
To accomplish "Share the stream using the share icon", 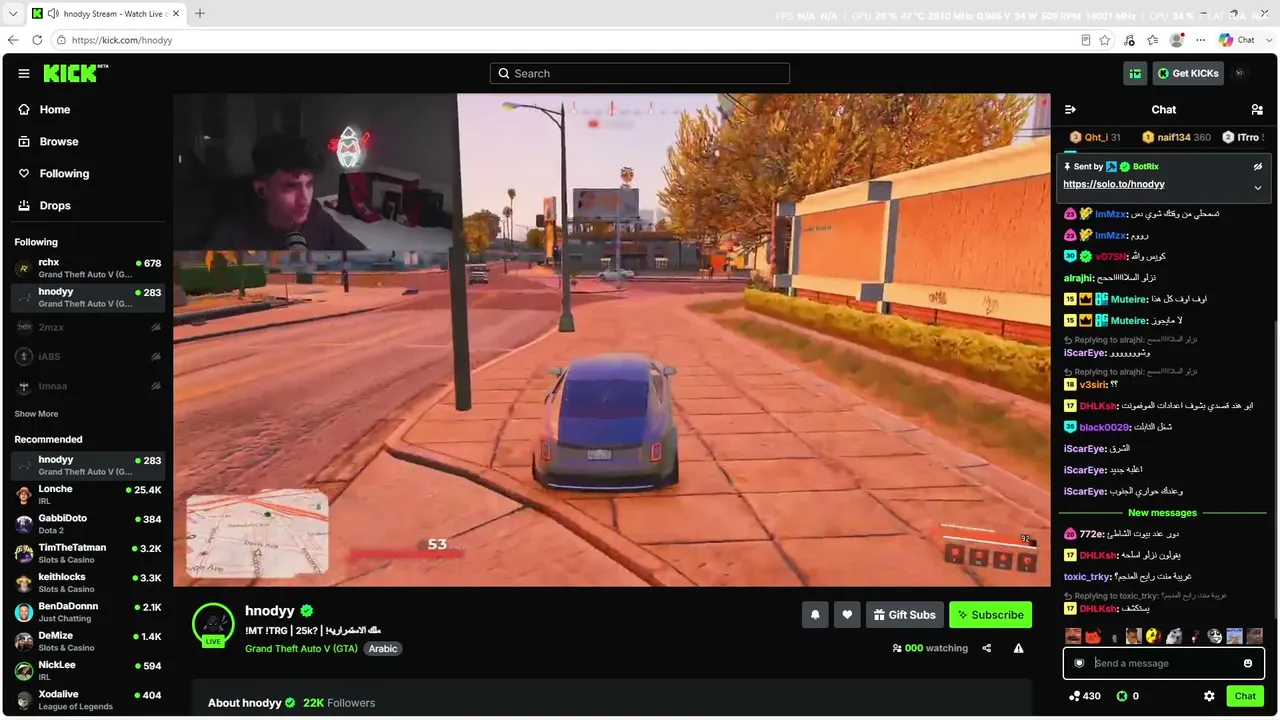I will 987,648.
